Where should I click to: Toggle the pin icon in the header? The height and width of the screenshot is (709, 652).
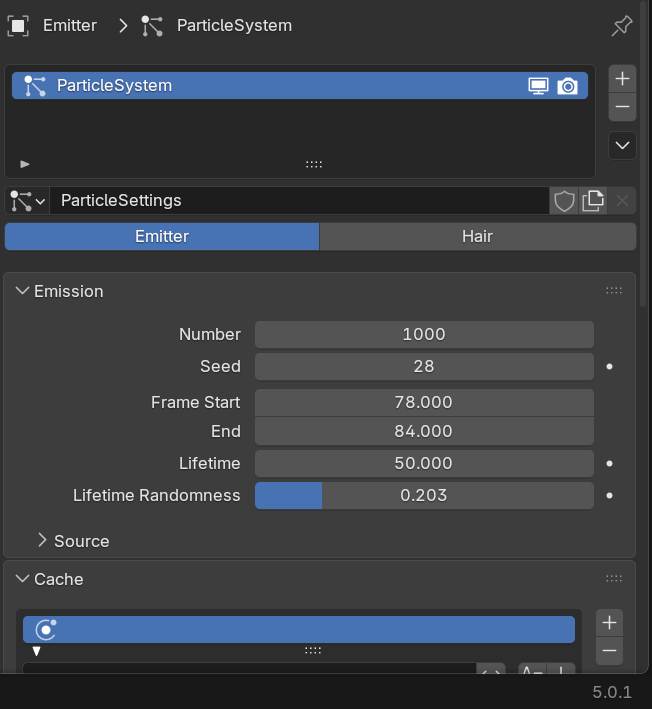pos(622,25)
